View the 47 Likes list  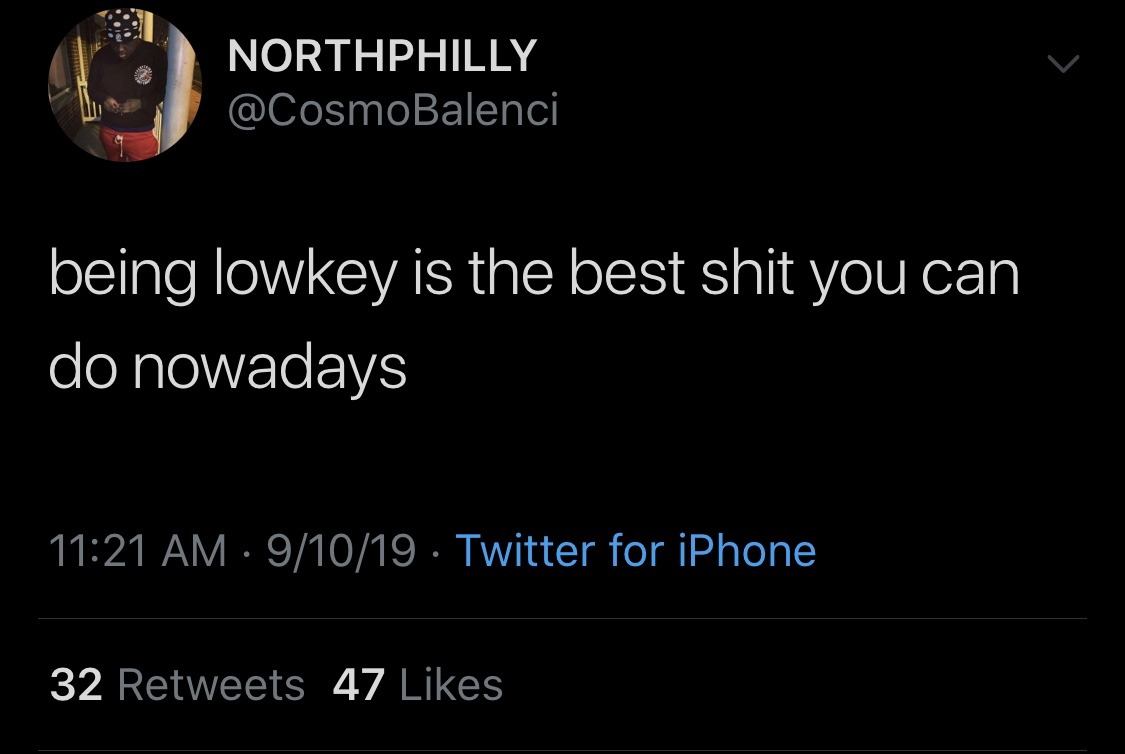(x=418, y=684)
